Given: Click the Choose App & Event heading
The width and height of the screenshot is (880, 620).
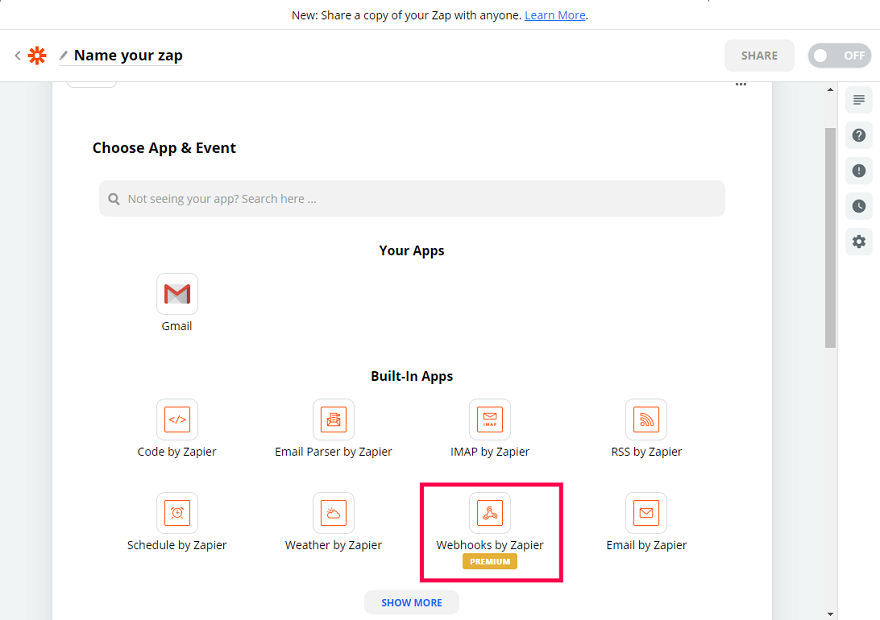Looking at the screenshot, I should (164, 148).
